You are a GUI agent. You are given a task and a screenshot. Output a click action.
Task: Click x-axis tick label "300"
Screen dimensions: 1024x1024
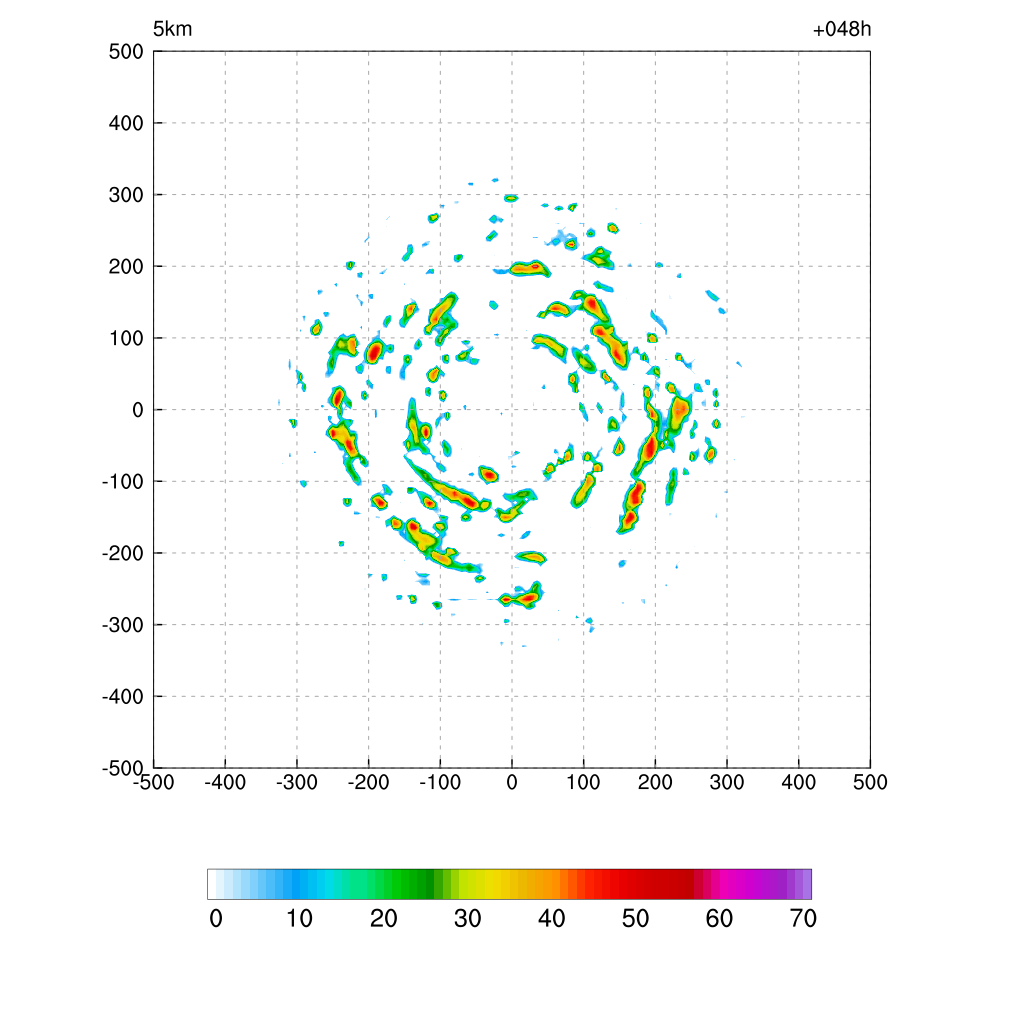(x=727, y=782)
